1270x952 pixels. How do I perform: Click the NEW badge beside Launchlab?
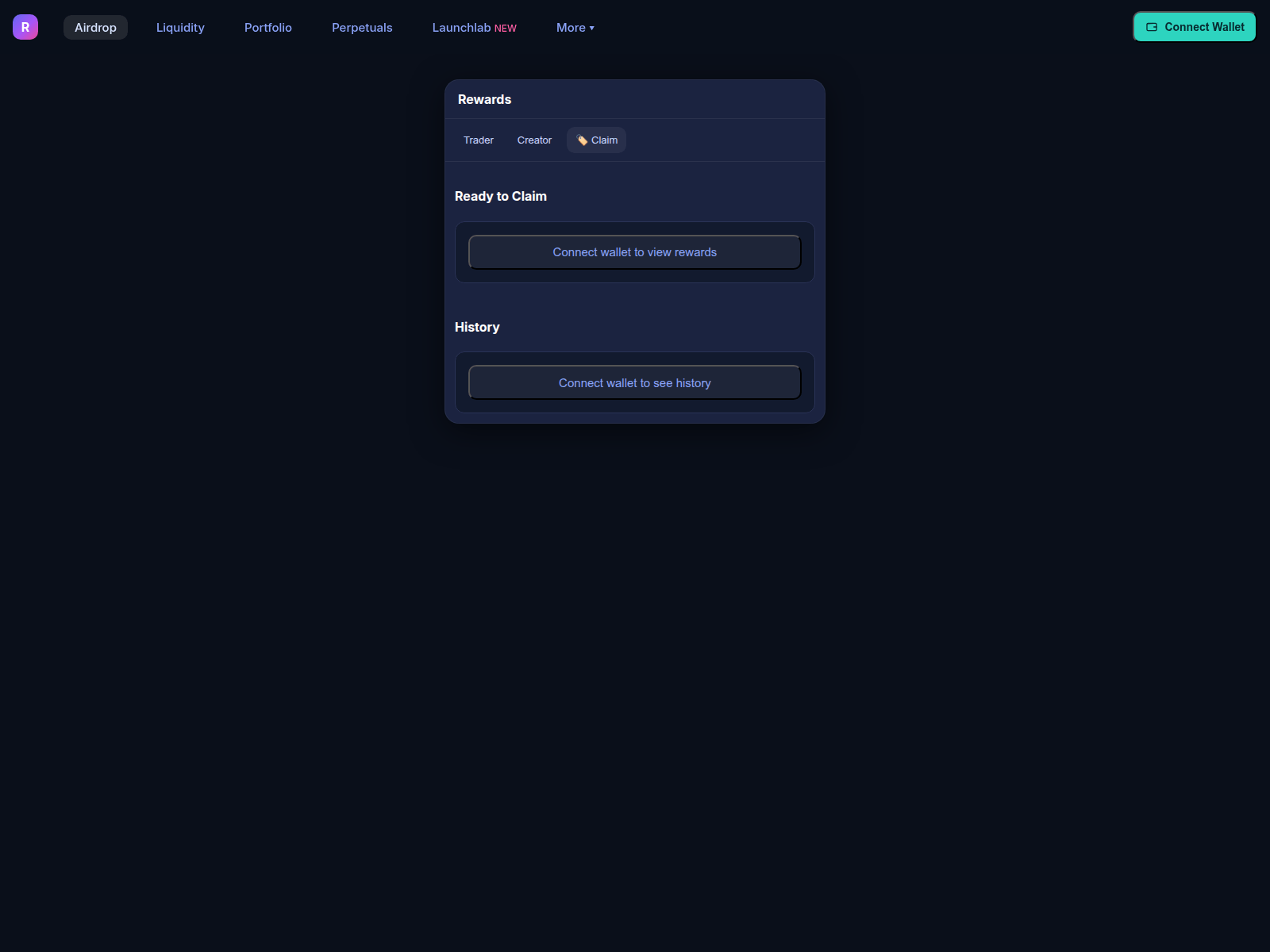point(506,28)
